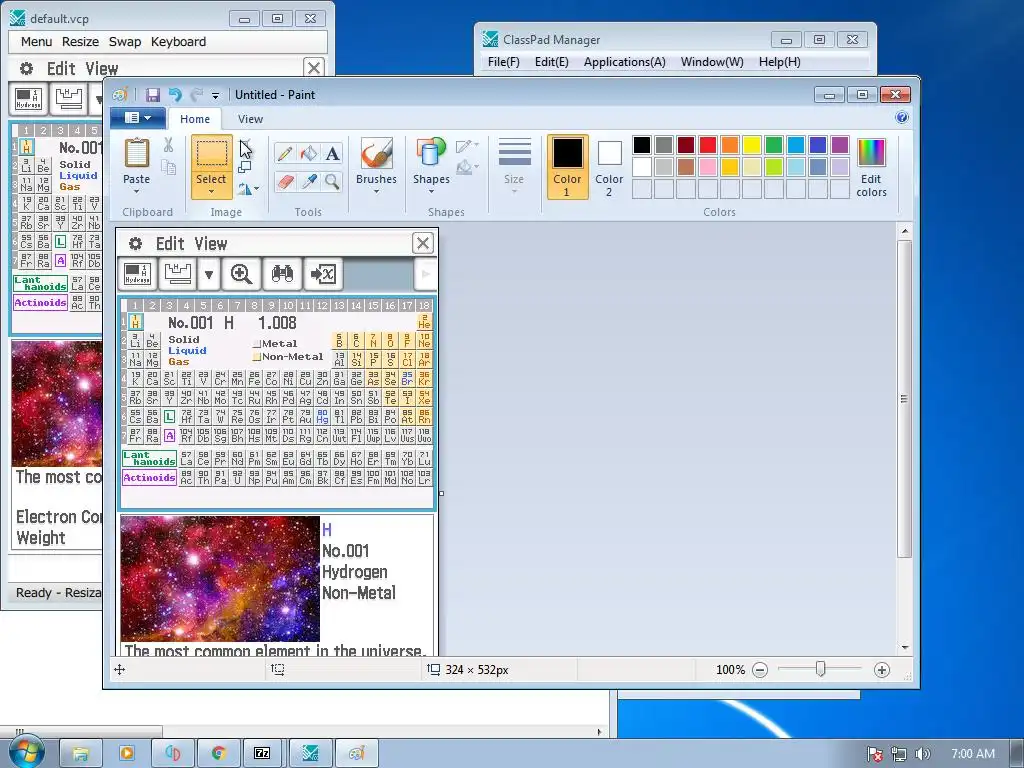The height and width of the screenshot is (768, 1024).
Task: Expand the Brushes dropdown arrow
Action: [376, 191]
